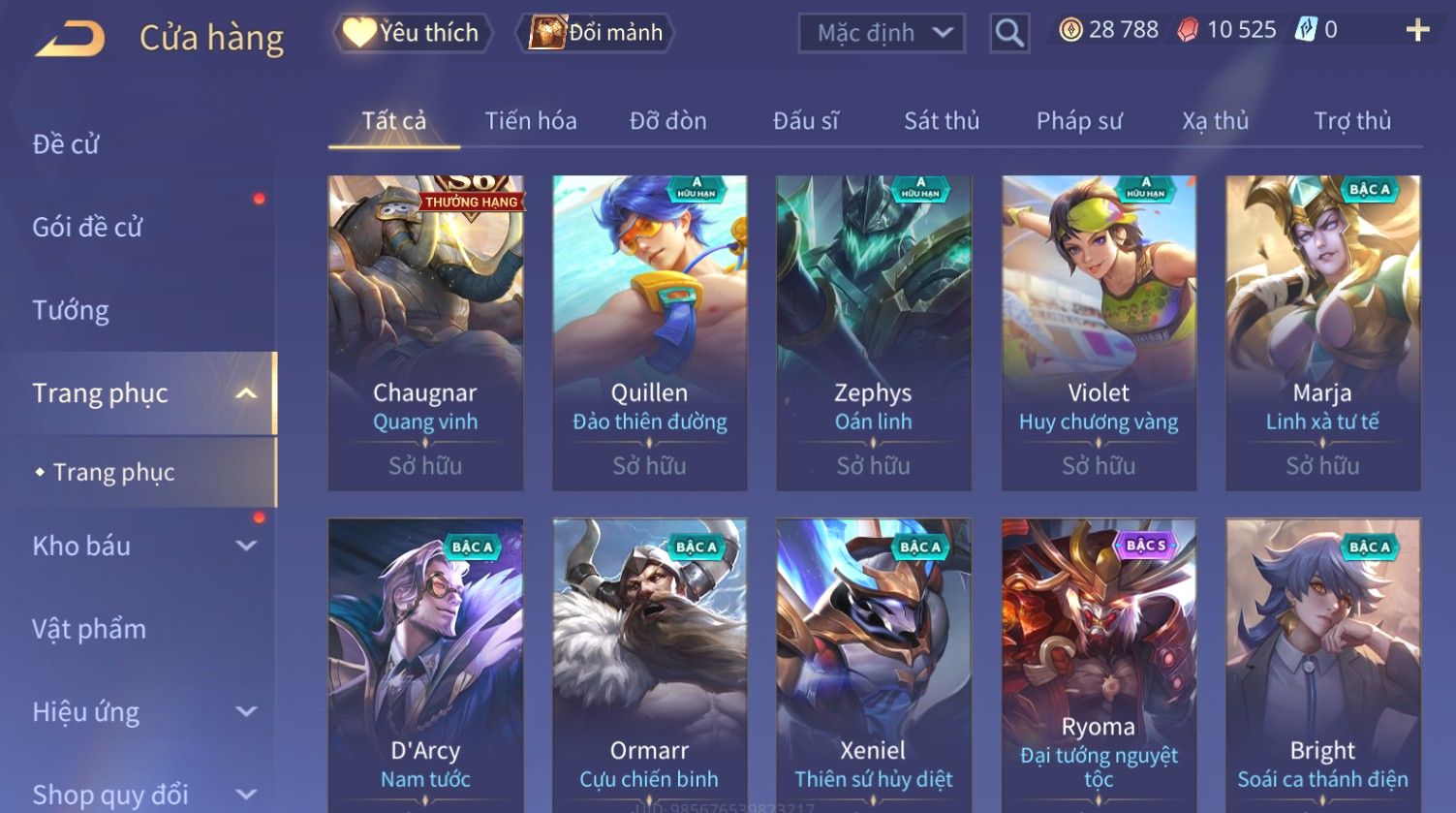
Task: Click the gold coin balance icon
Action: click(x=1070, y=31)
